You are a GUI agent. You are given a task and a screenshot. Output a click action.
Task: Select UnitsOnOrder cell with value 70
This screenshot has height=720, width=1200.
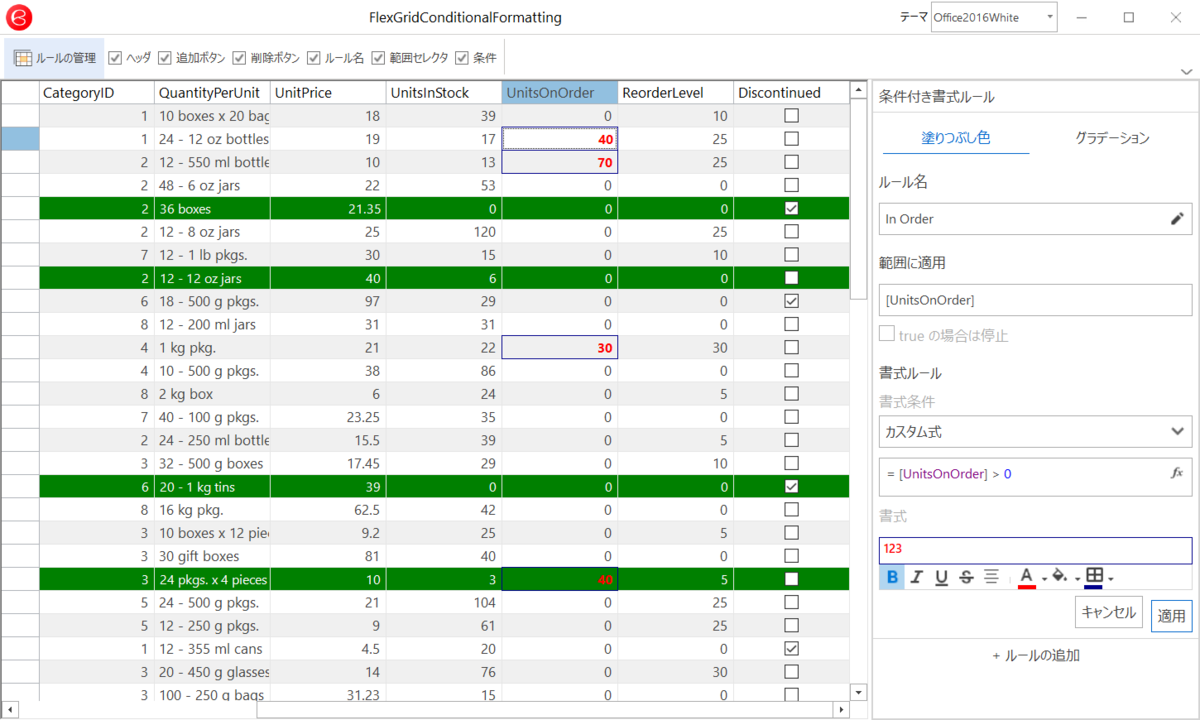(560, 162)
